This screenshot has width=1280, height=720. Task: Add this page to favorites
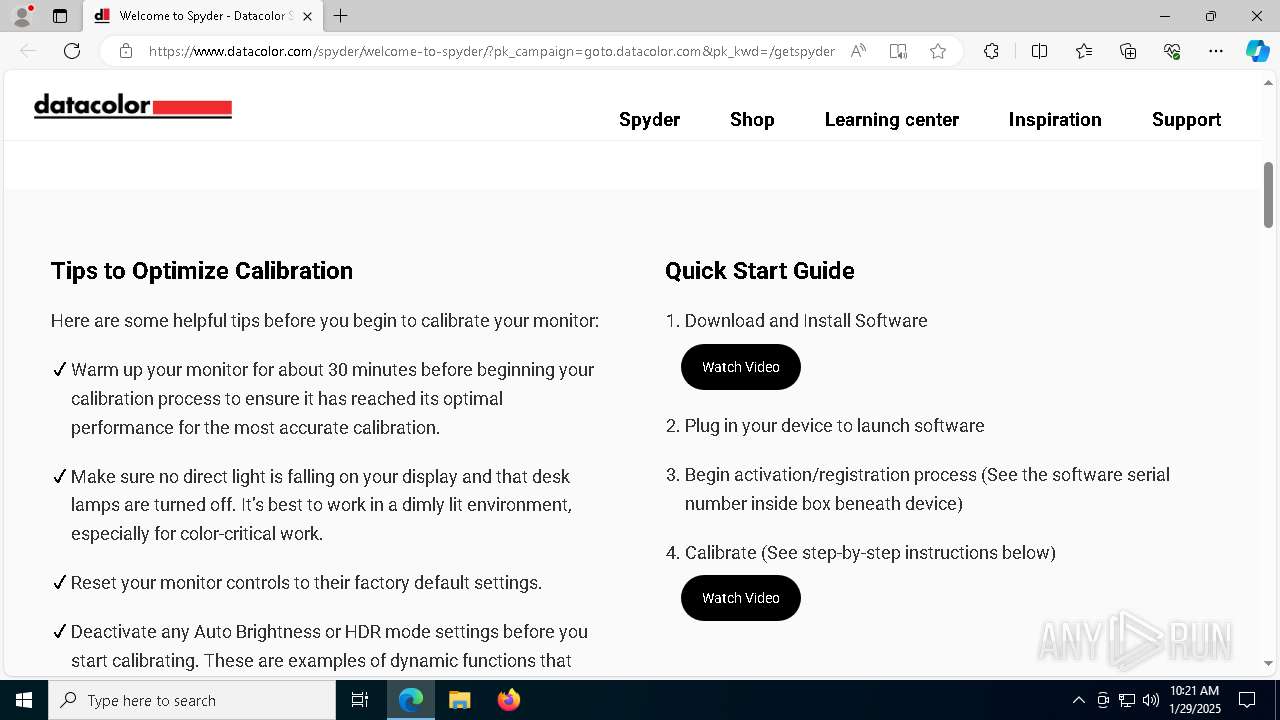pos(938,51)
